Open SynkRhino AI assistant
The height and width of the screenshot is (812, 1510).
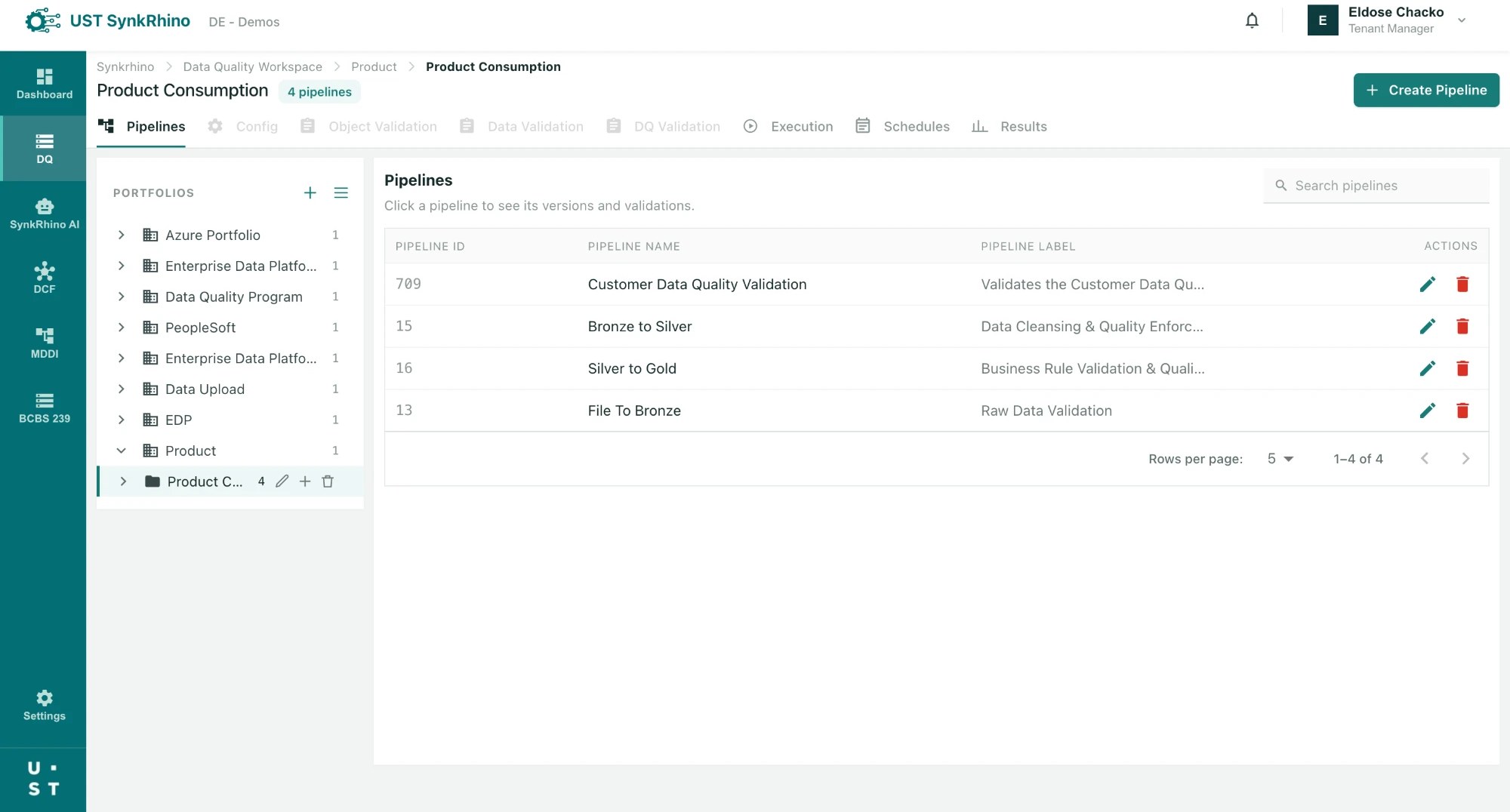[44, 213]
